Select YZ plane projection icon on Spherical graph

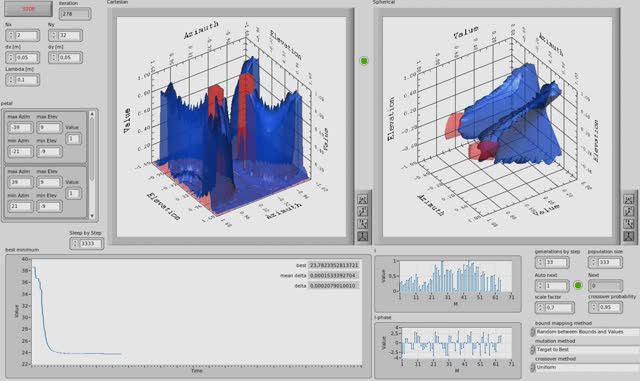[629, 224]
